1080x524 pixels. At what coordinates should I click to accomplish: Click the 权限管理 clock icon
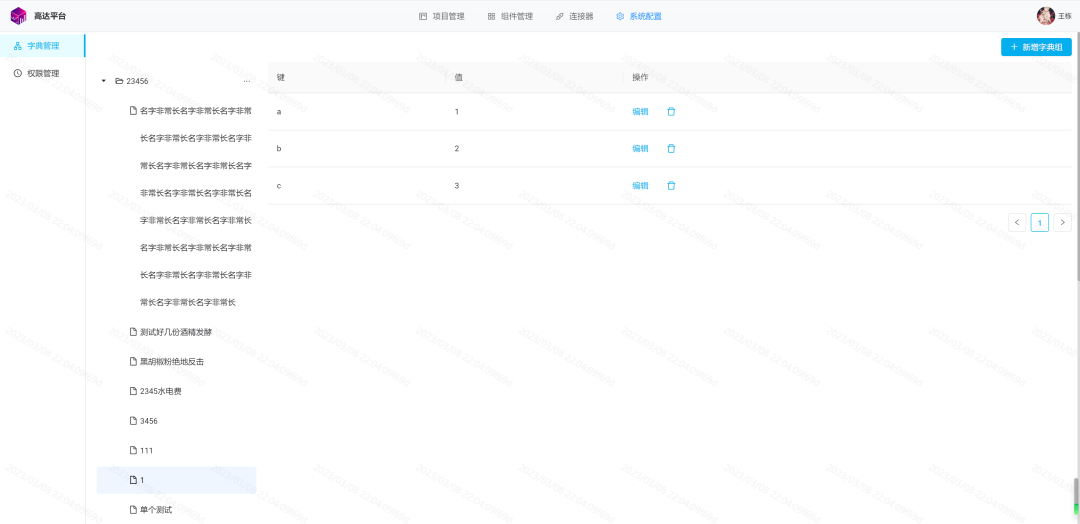pos(18,74)
